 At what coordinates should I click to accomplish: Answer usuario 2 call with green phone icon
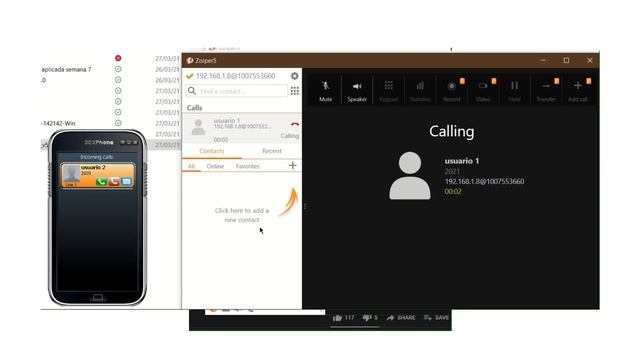pyautogui.click(x=101, y=181)
